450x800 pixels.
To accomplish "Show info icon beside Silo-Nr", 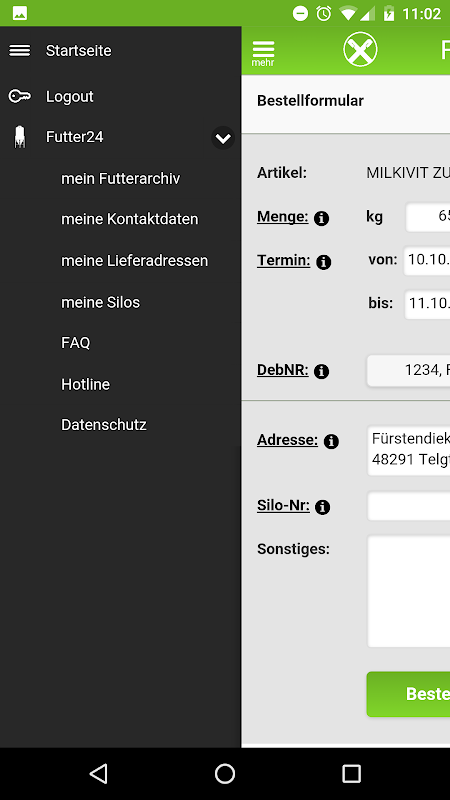I will coord(322,507).
